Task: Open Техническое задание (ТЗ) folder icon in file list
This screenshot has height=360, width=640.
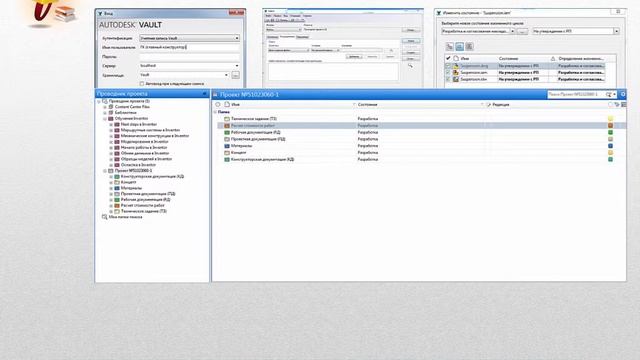Action: (x=227, y=119)
